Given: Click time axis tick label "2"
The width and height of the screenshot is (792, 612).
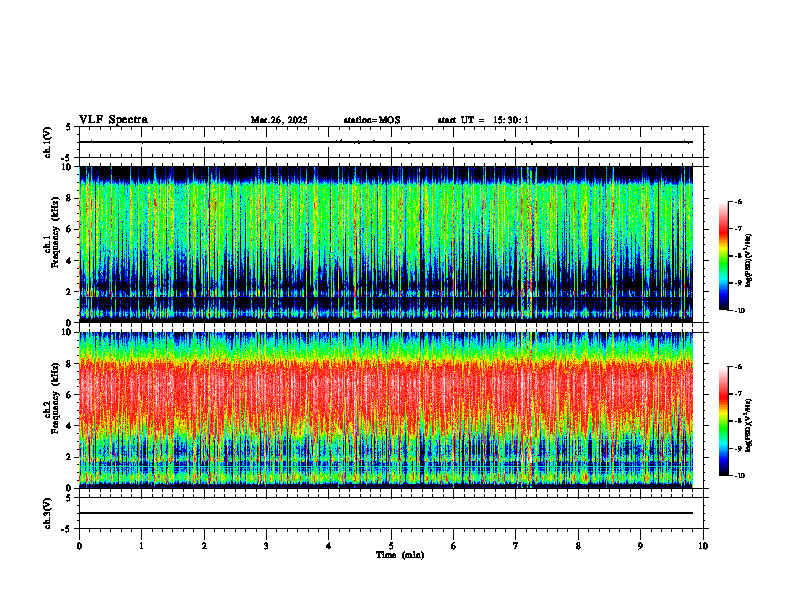Looking at the screenshot, I should (204, 546).
